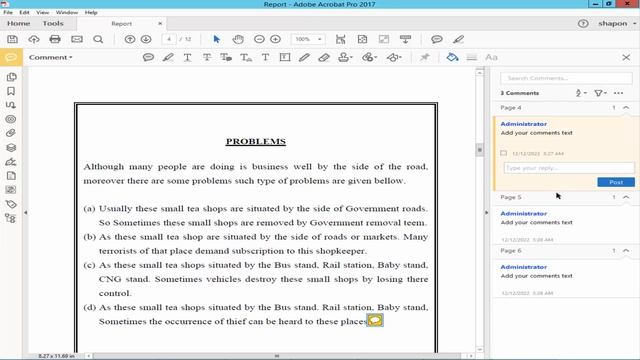Select the Underline text tool

click(x=187, y=58)
